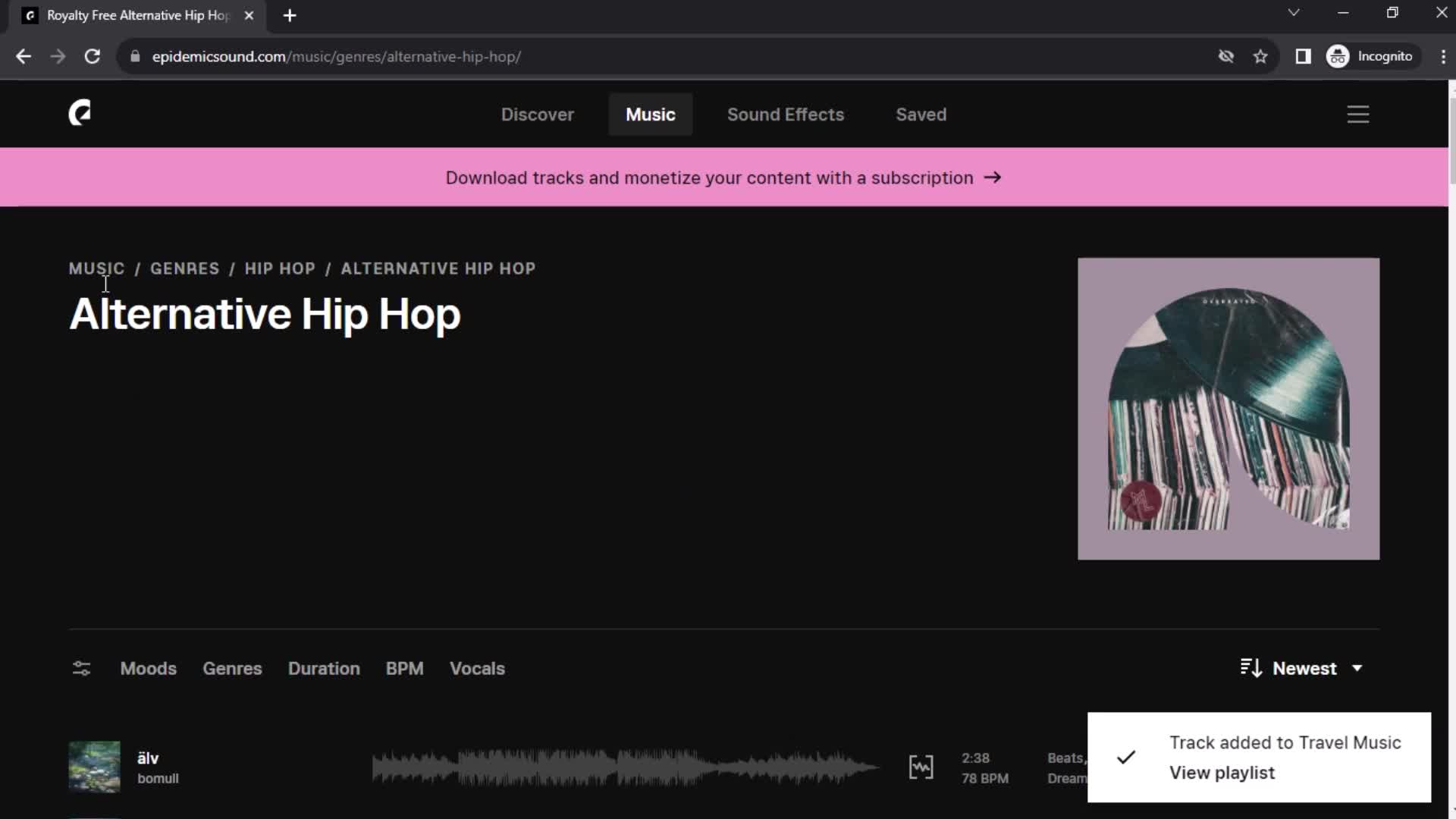This screenshot has height=819, width=1456.
Task: Click the filter/equalizer sliders icon
Action: tap(81, 668)
